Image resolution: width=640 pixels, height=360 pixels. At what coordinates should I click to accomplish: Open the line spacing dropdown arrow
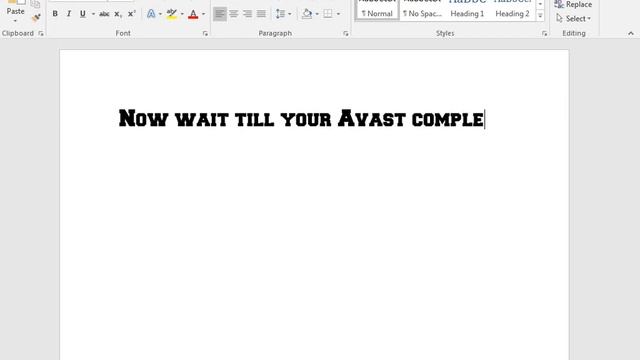290,14
